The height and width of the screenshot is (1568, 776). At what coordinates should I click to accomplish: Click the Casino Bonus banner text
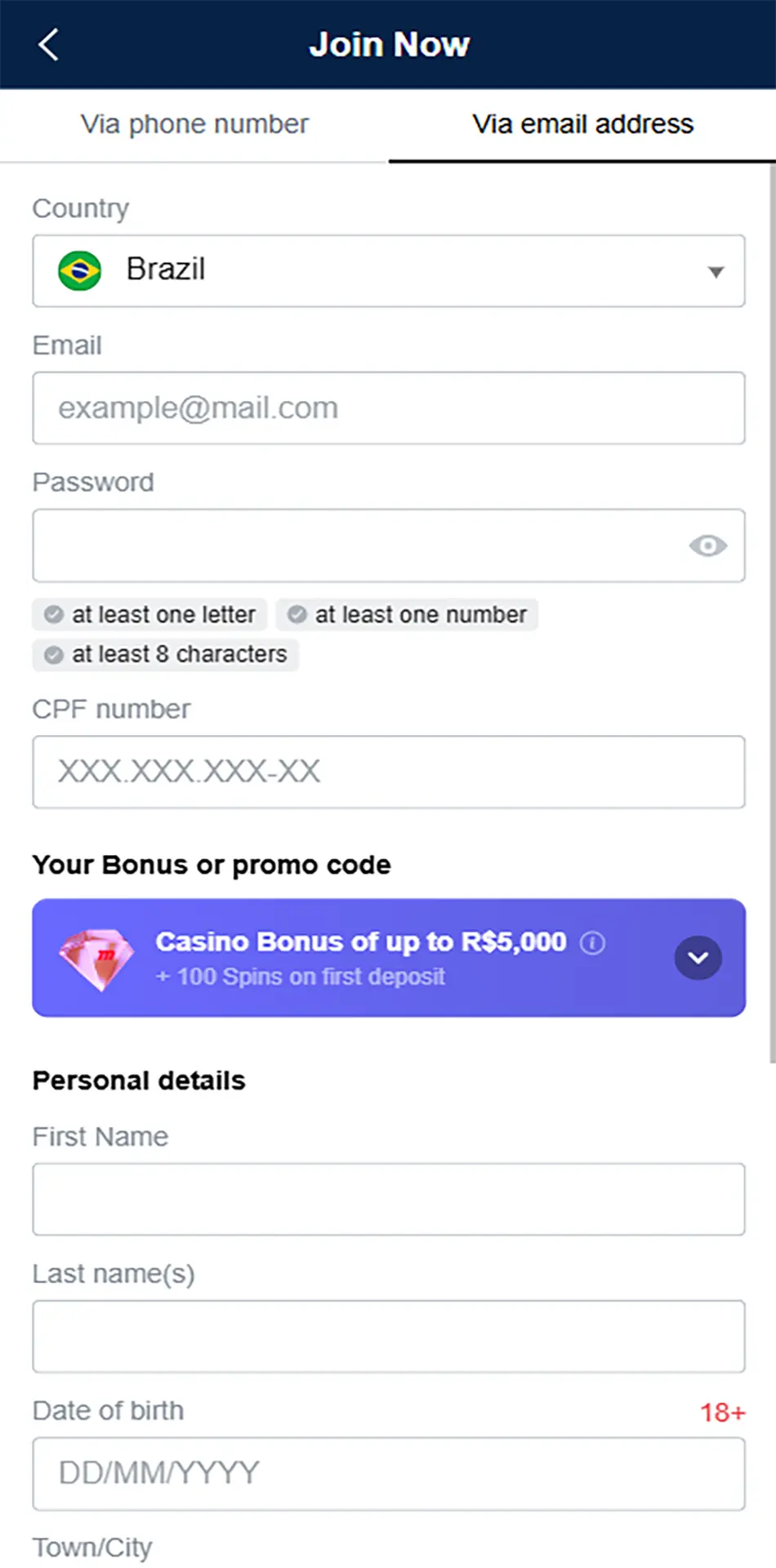360,942
